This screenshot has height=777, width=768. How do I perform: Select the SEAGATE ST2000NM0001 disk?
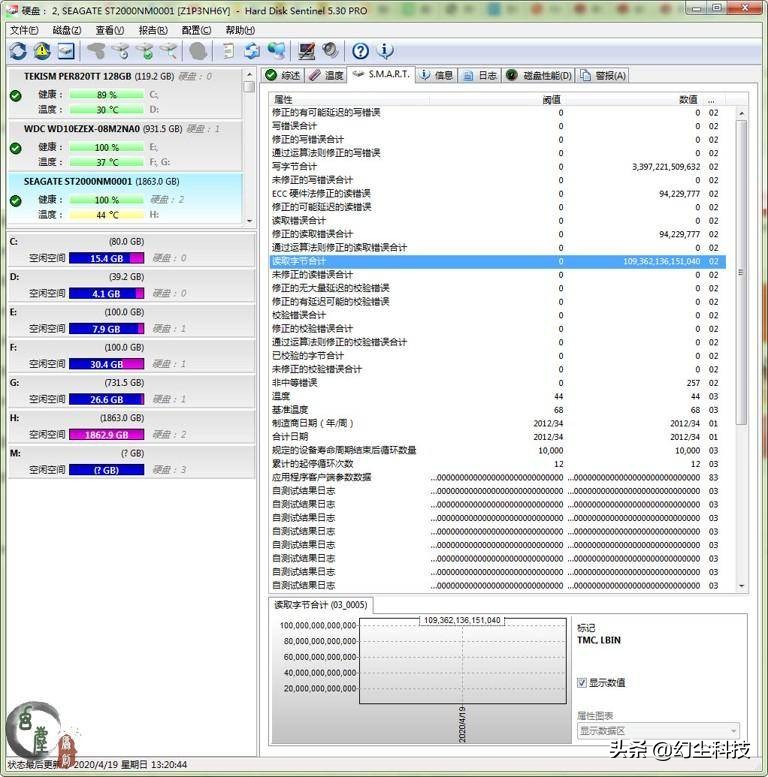125,198
